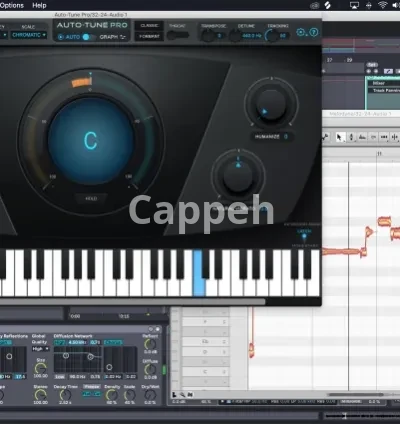The width and height of the screenshot is (400, 424).
Task: Click Melodyne horizontal scrollbar at bottom
Action: [x=355, y=395]
